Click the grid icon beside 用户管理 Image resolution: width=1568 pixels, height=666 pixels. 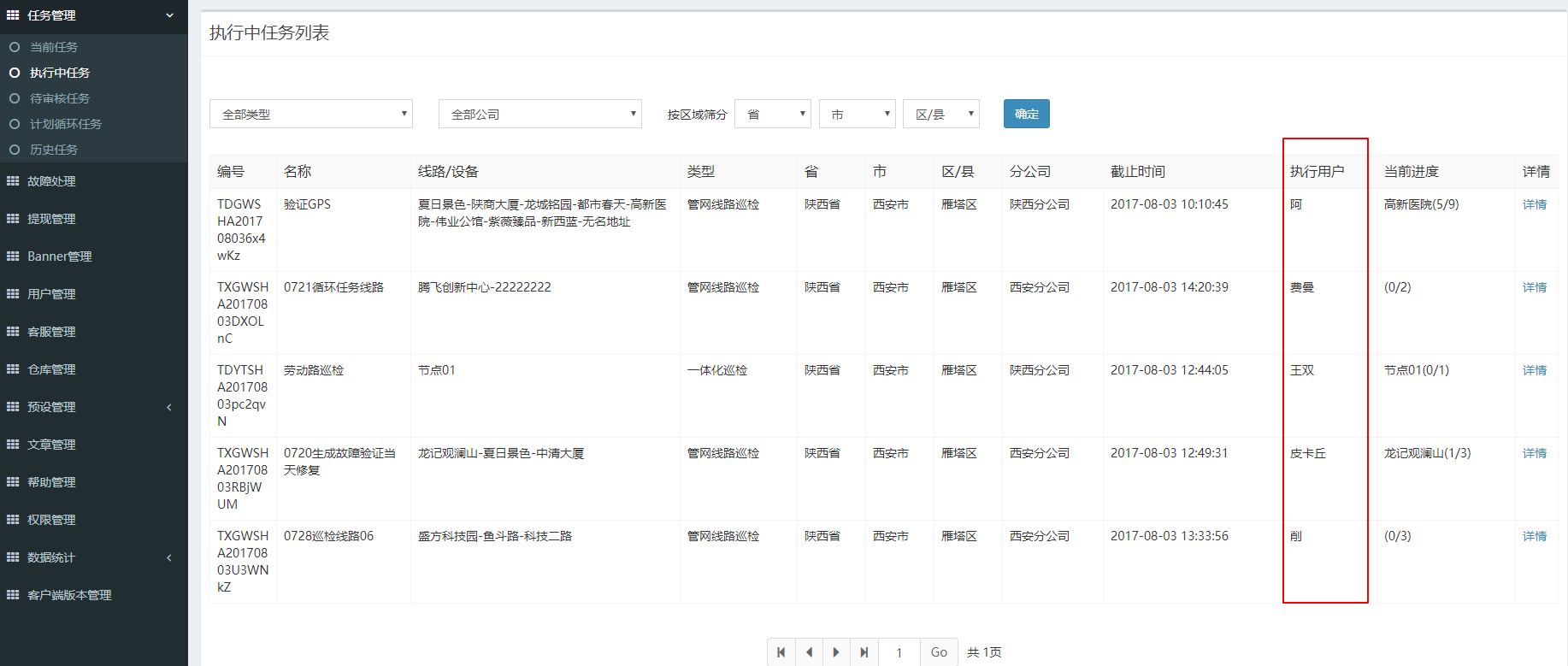13,294
